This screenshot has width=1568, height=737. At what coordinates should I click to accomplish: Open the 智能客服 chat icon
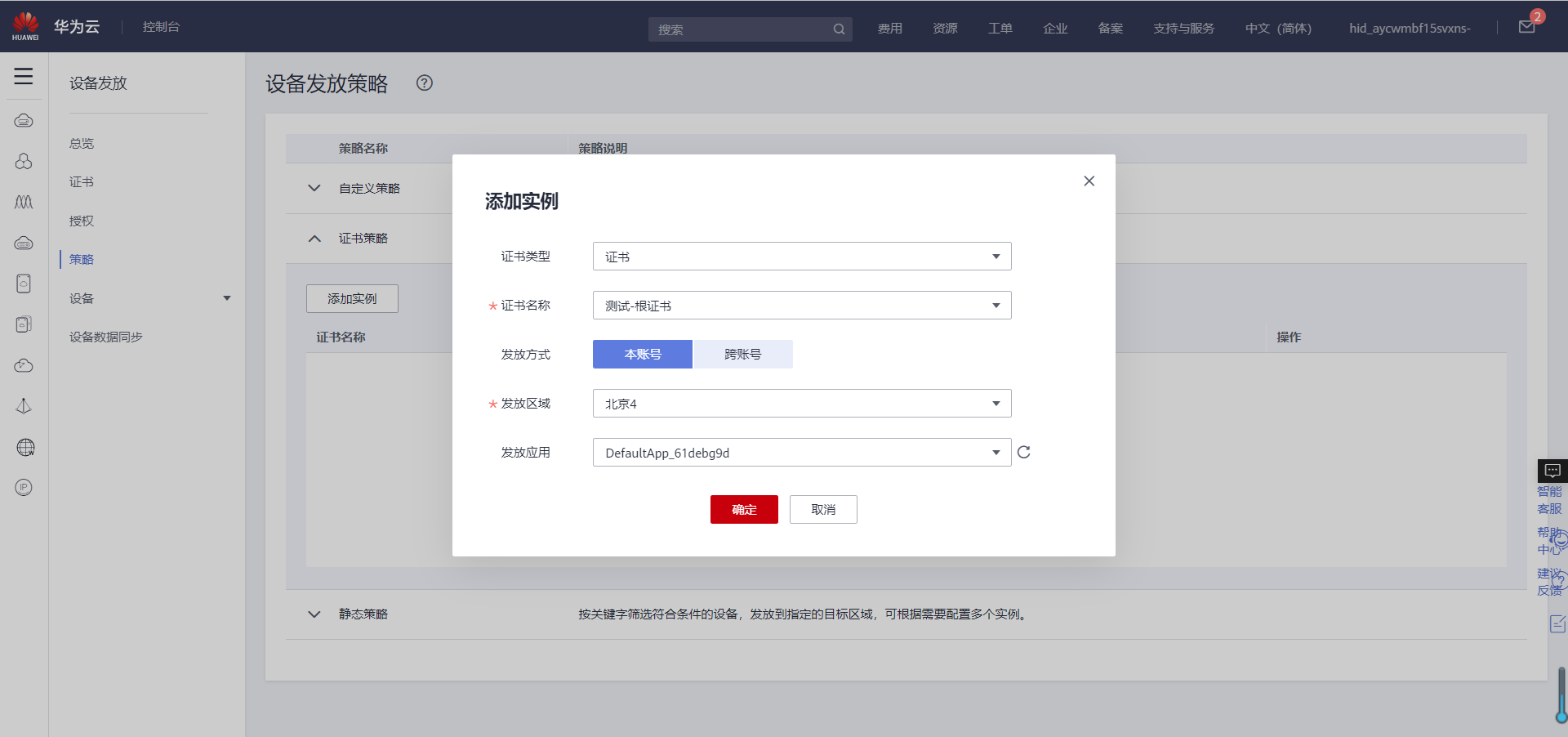tap(1552, 471)
